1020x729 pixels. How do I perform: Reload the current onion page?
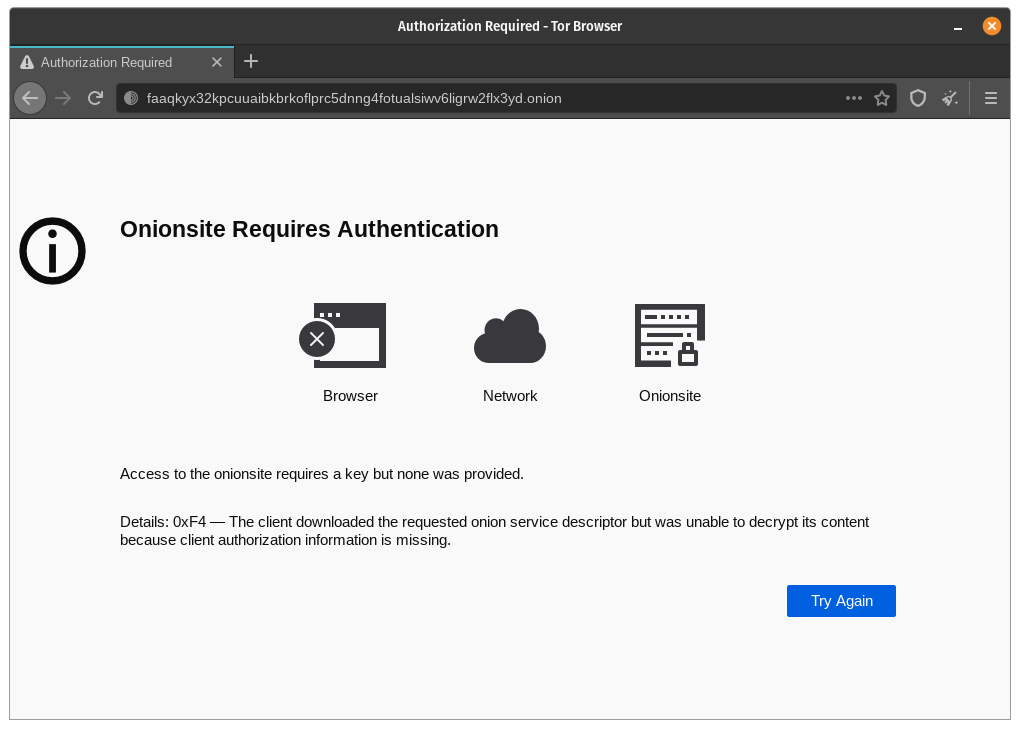(96, 98)
